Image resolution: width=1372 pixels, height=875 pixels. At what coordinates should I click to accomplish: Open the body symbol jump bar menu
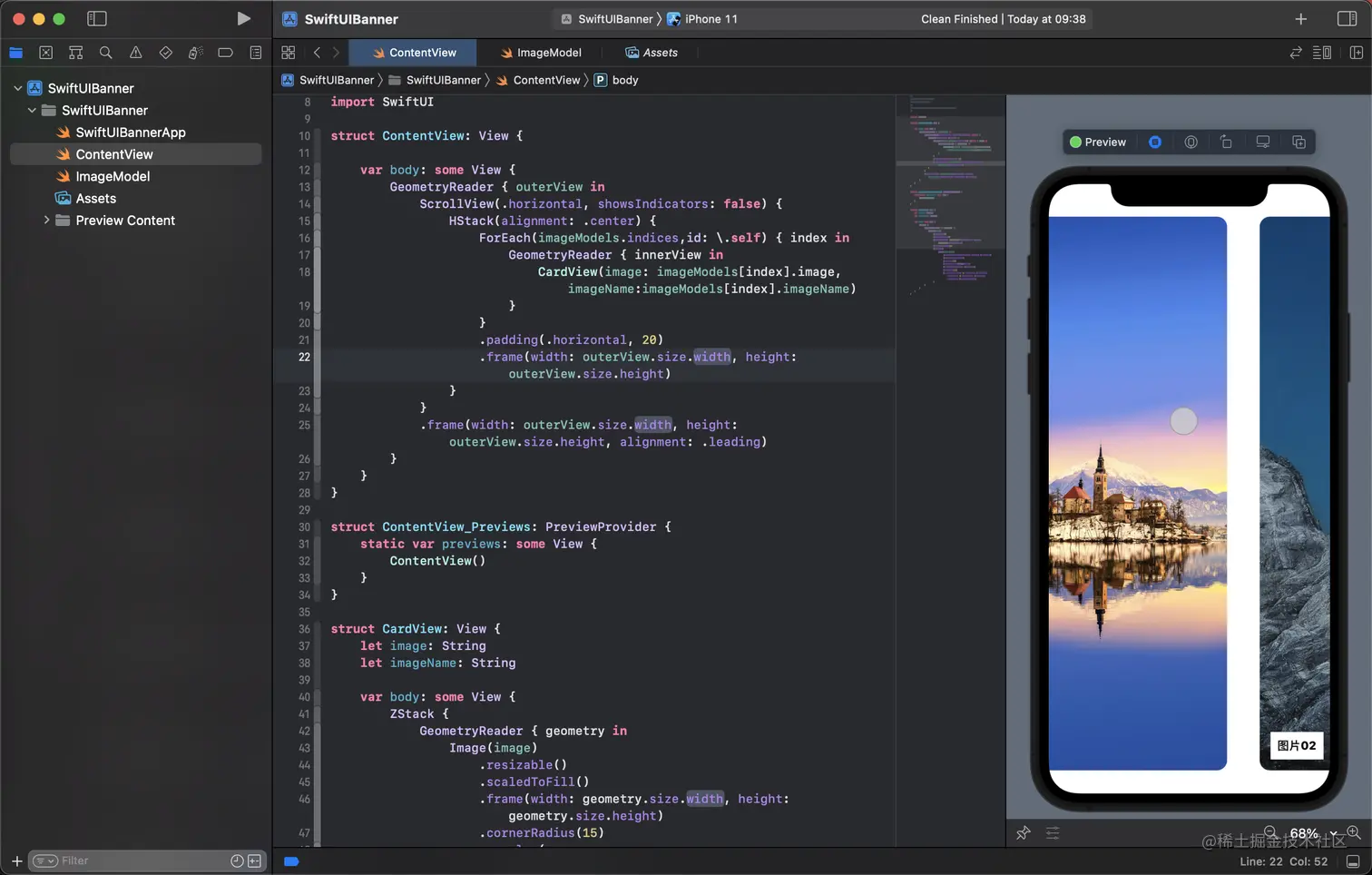(616, 80)
